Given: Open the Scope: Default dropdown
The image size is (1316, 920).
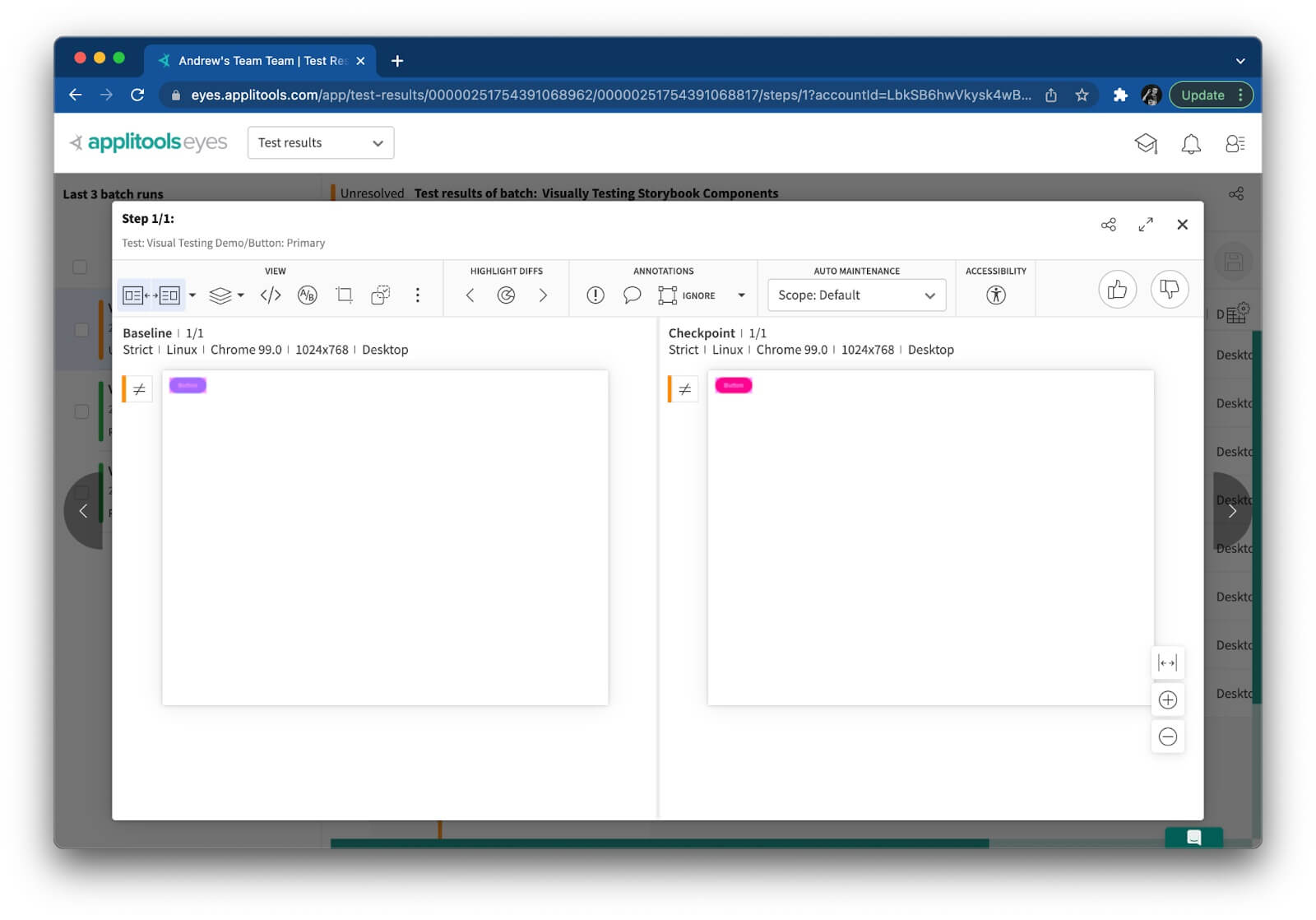Looking at the screenshot, I should click(x=856, y=295).
